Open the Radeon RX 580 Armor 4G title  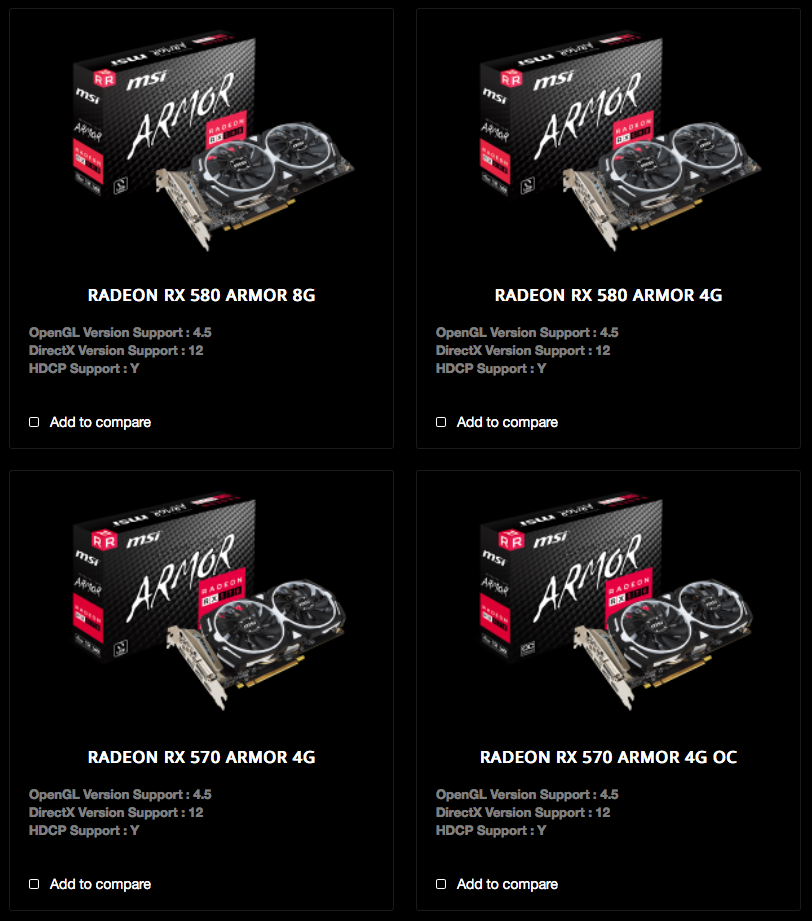(609, 295)
